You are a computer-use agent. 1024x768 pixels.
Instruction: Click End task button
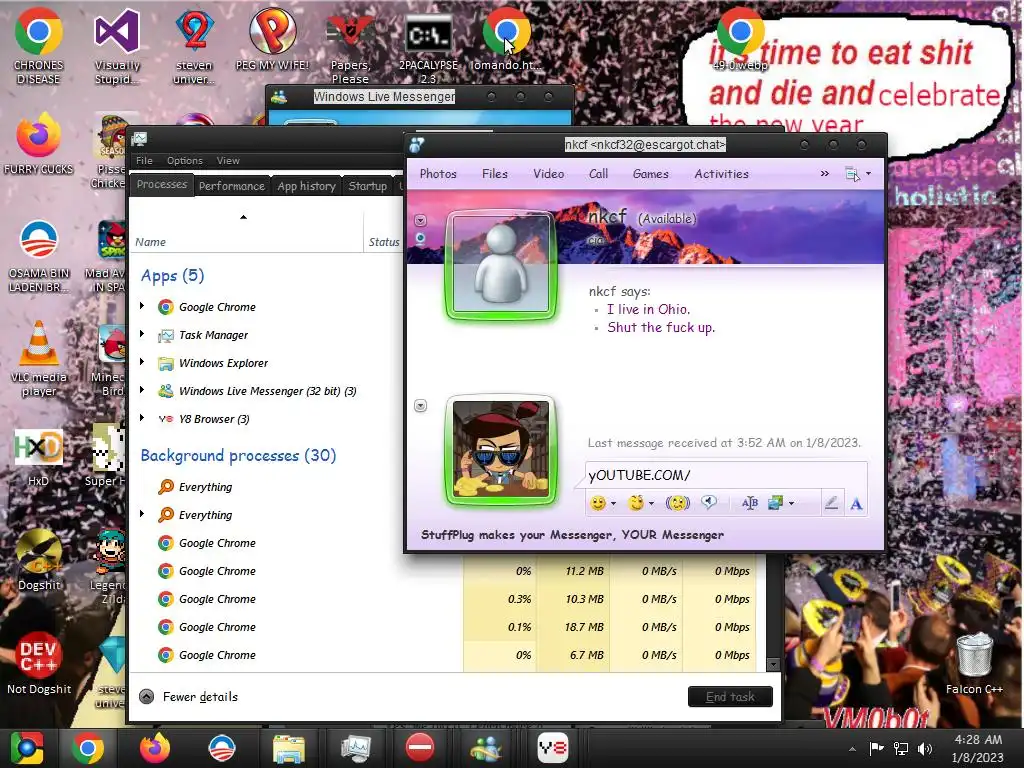pyautogui.click(x=730, y=697)
